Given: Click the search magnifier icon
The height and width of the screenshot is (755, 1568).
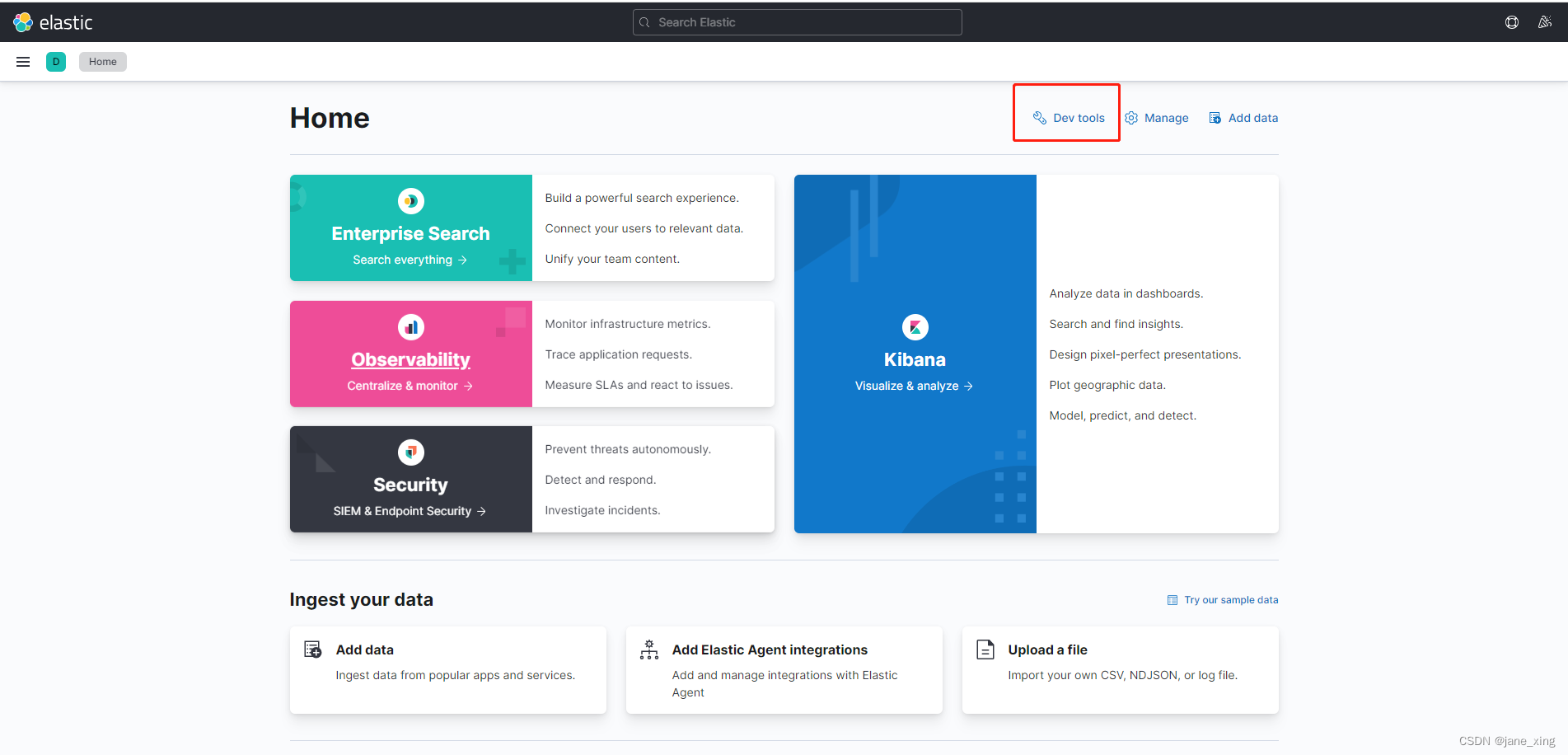Looking at the screenshot, I should (644, 22).
